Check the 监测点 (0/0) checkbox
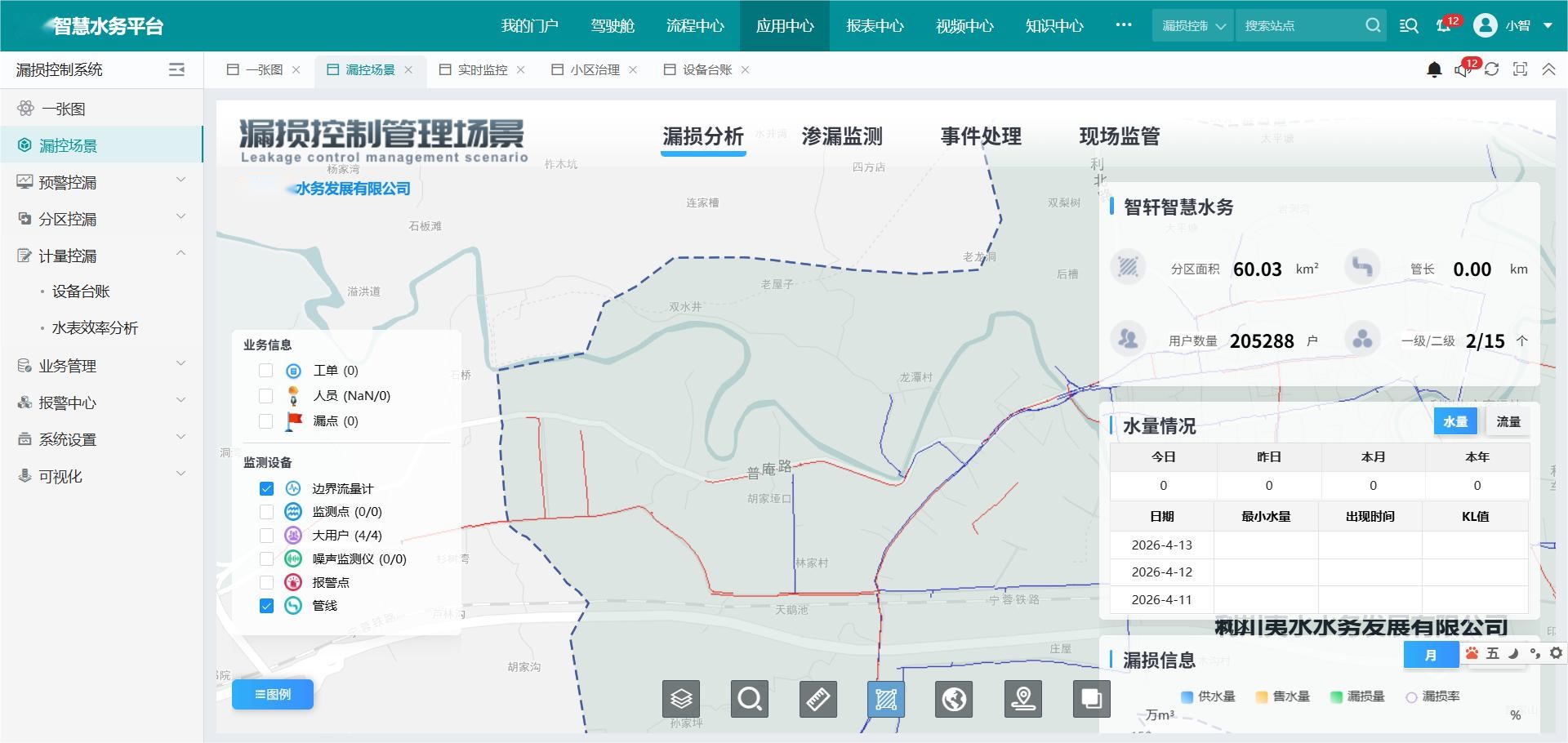The image size is (1568, 743). point(266,512)
